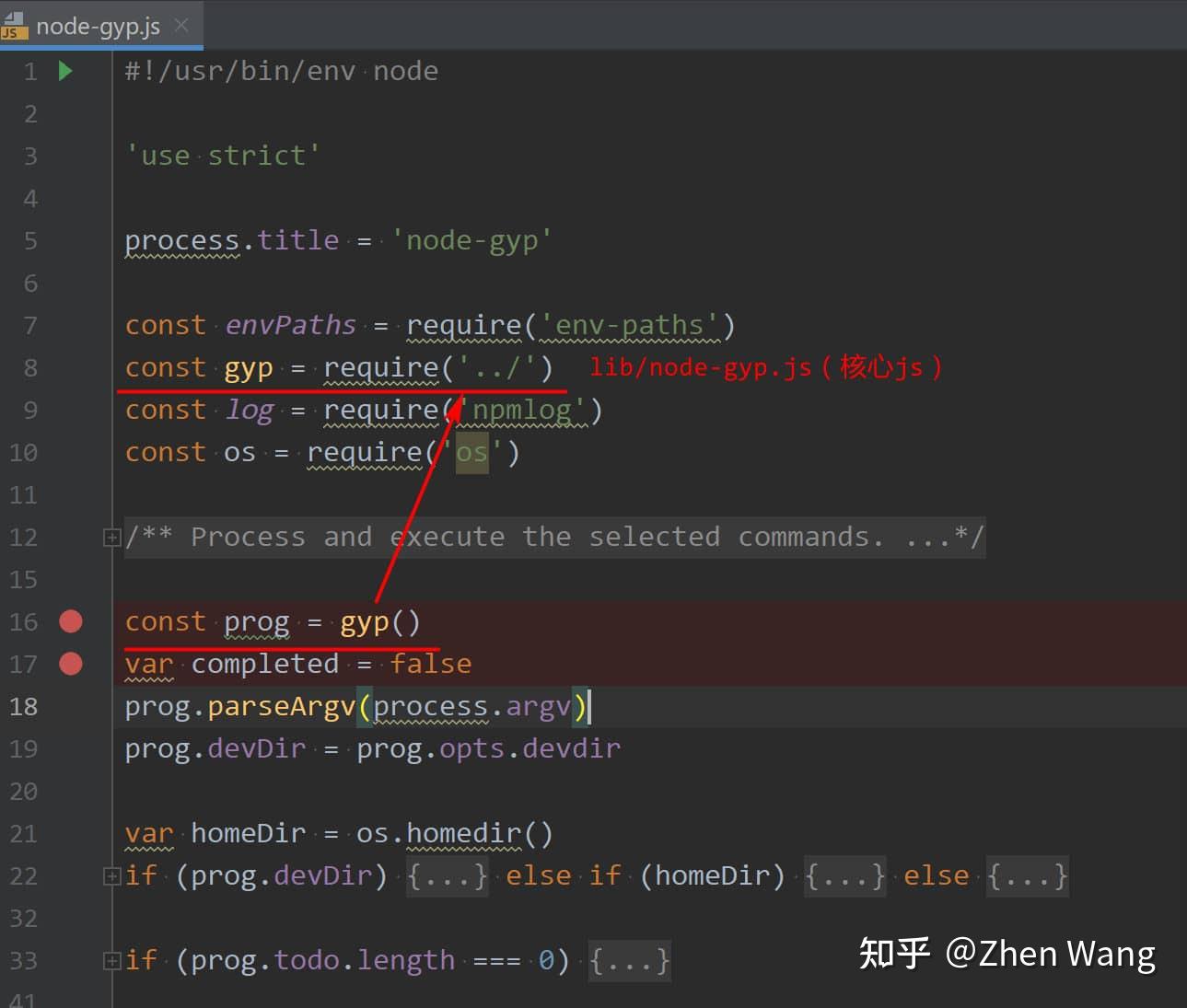Expand the collapsed if block on line 22
This screenshot has height=1008, width=1187.
click(111, 875)
